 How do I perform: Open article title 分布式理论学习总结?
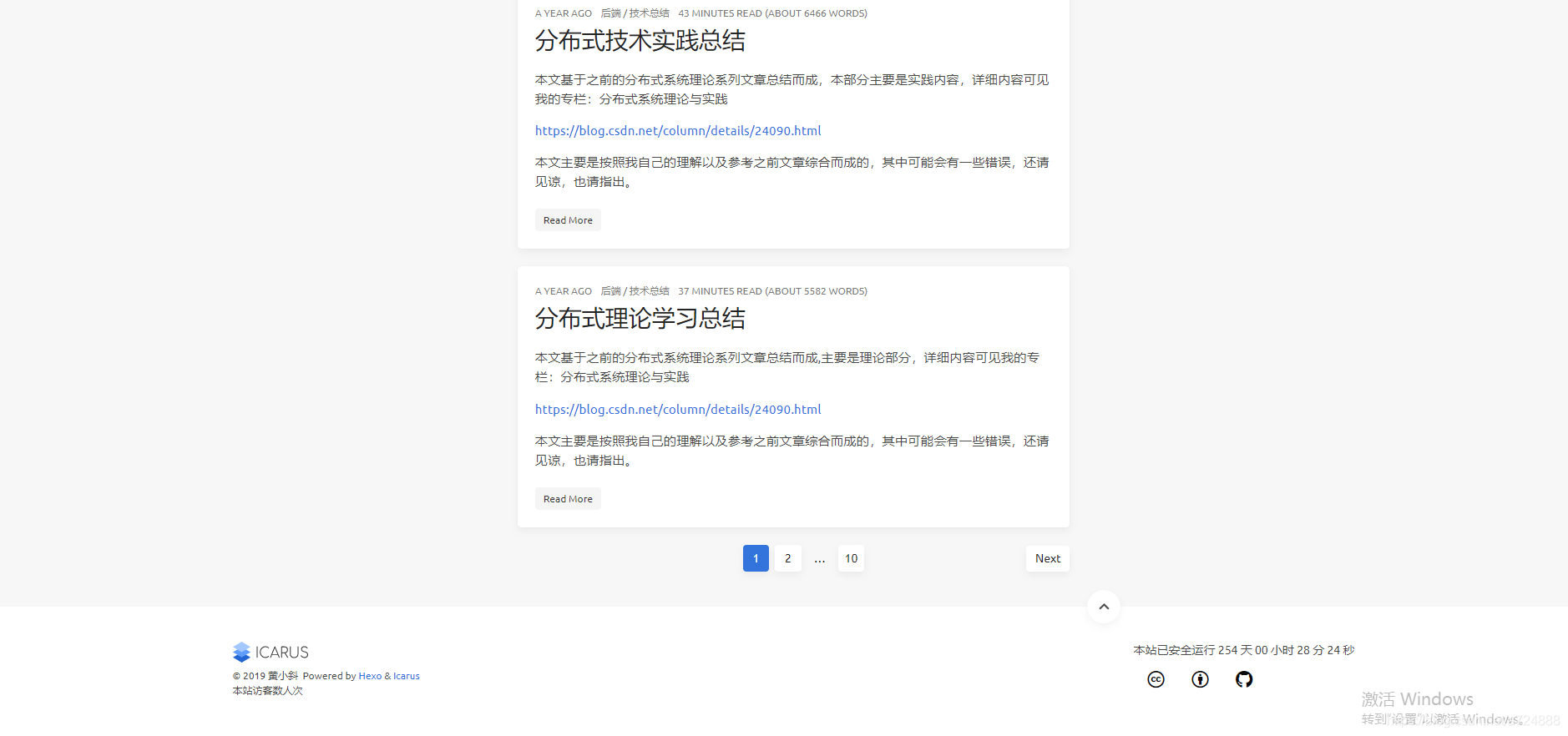click(x=640, y=319)
